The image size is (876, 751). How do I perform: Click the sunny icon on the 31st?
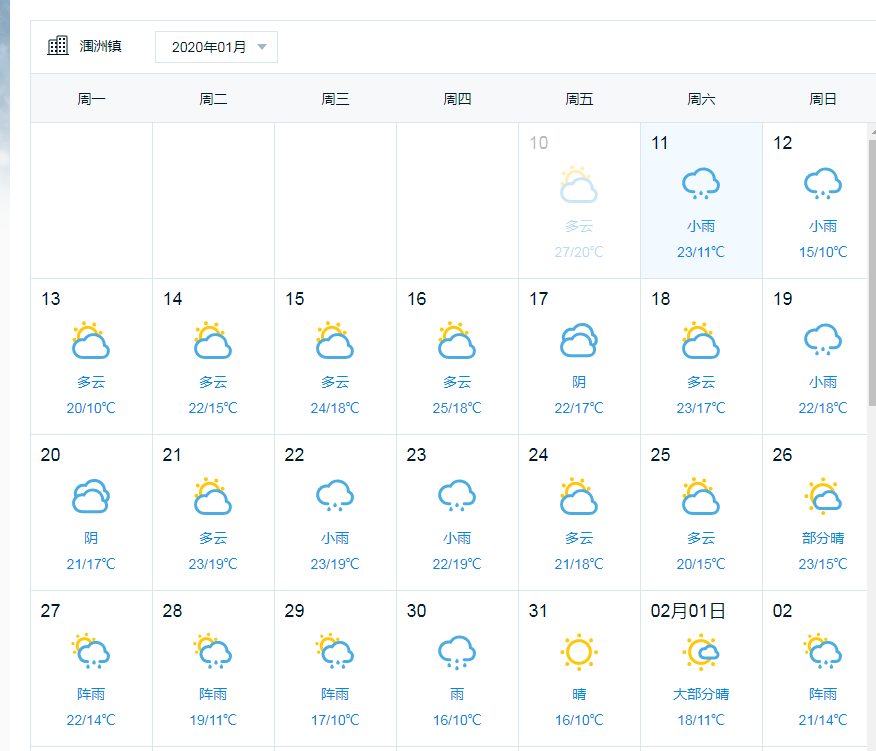pyautogui.click(x=579, y=652)
